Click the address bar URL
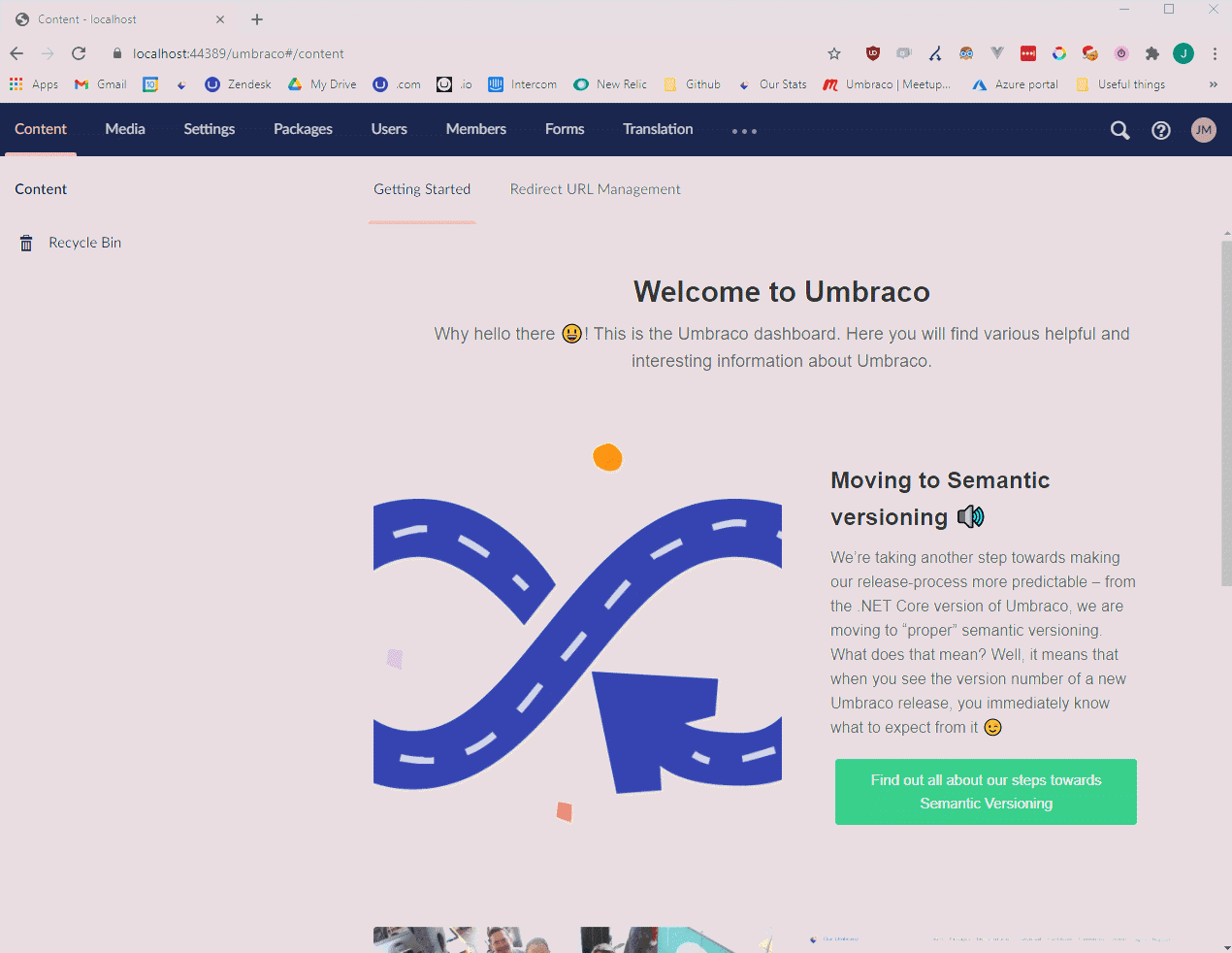1232x953 pixels. (x=239, y=53)
